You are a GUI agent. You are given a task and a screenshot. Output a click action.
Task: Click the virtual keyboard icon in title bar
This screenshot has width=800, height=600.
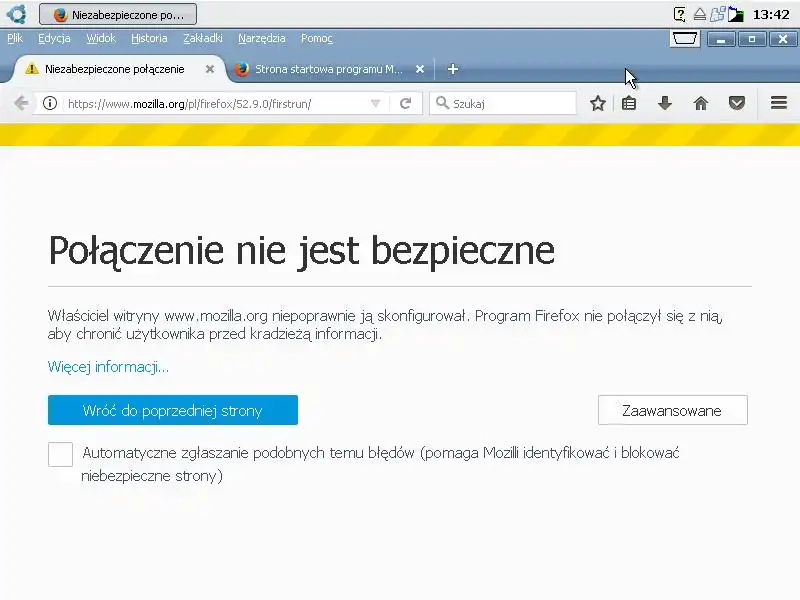(x=684, y=39)
